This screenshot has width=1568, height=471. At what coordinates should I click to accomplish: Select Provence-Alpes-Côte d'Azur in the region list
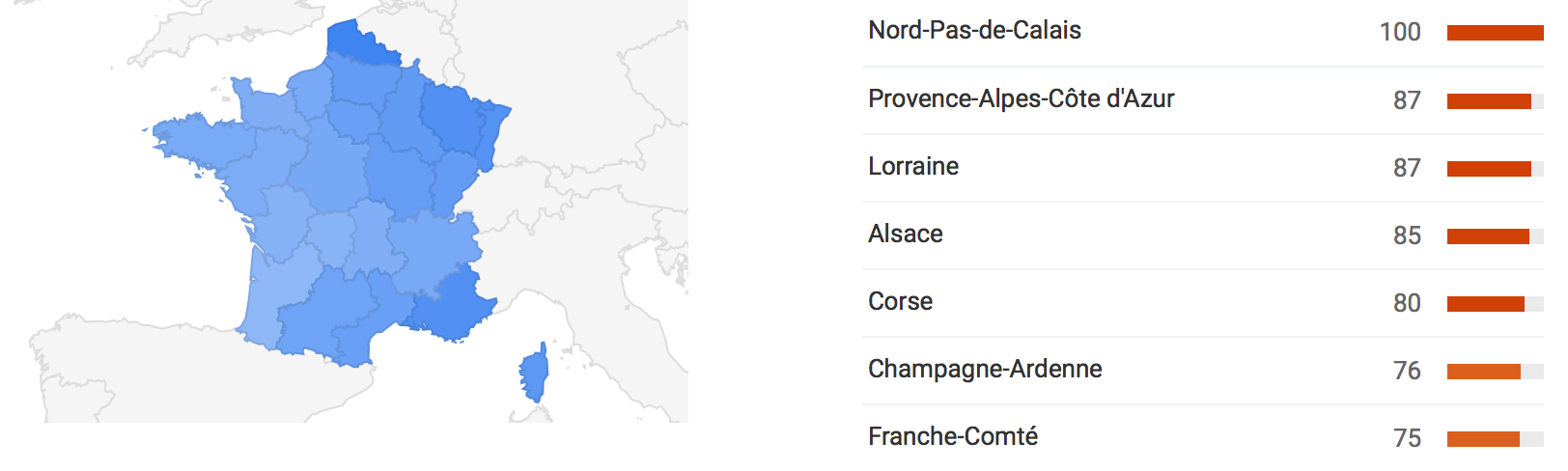pyautogui.click(x=1021, y=99)
